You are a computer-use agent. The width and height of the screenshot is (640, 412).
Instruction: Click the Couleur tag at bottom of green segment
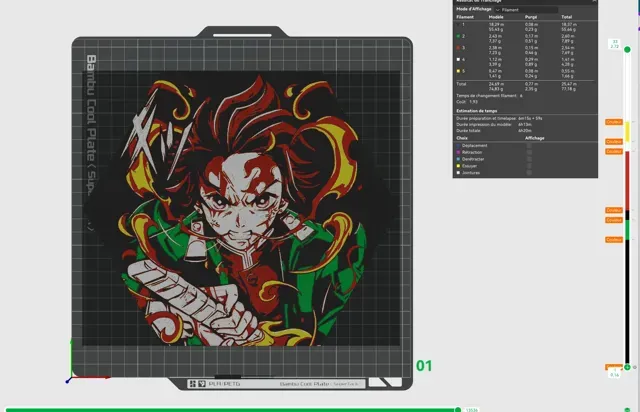[x=613, y=240]
